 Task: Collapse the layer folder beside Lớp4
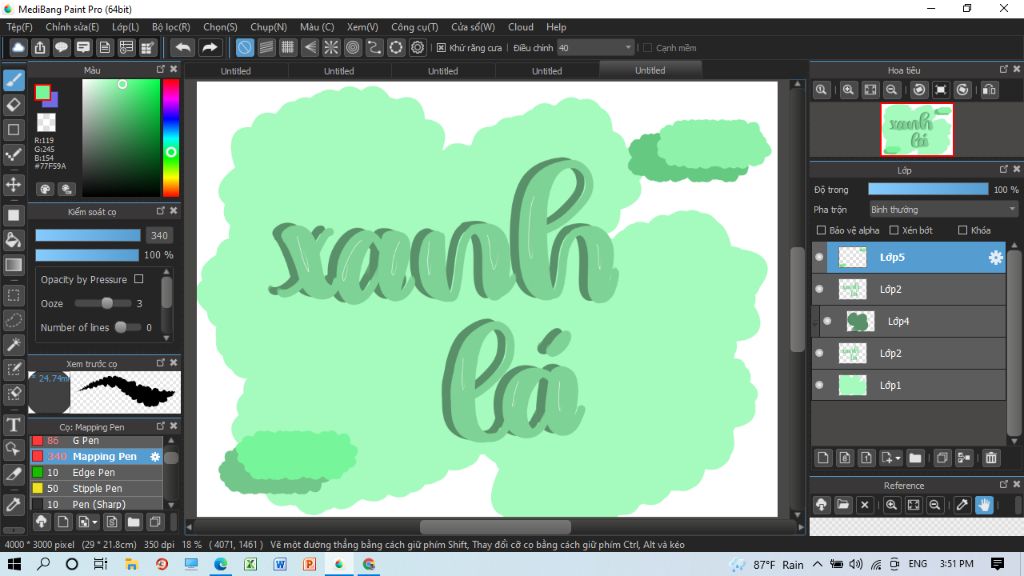[x=816, y=321]
